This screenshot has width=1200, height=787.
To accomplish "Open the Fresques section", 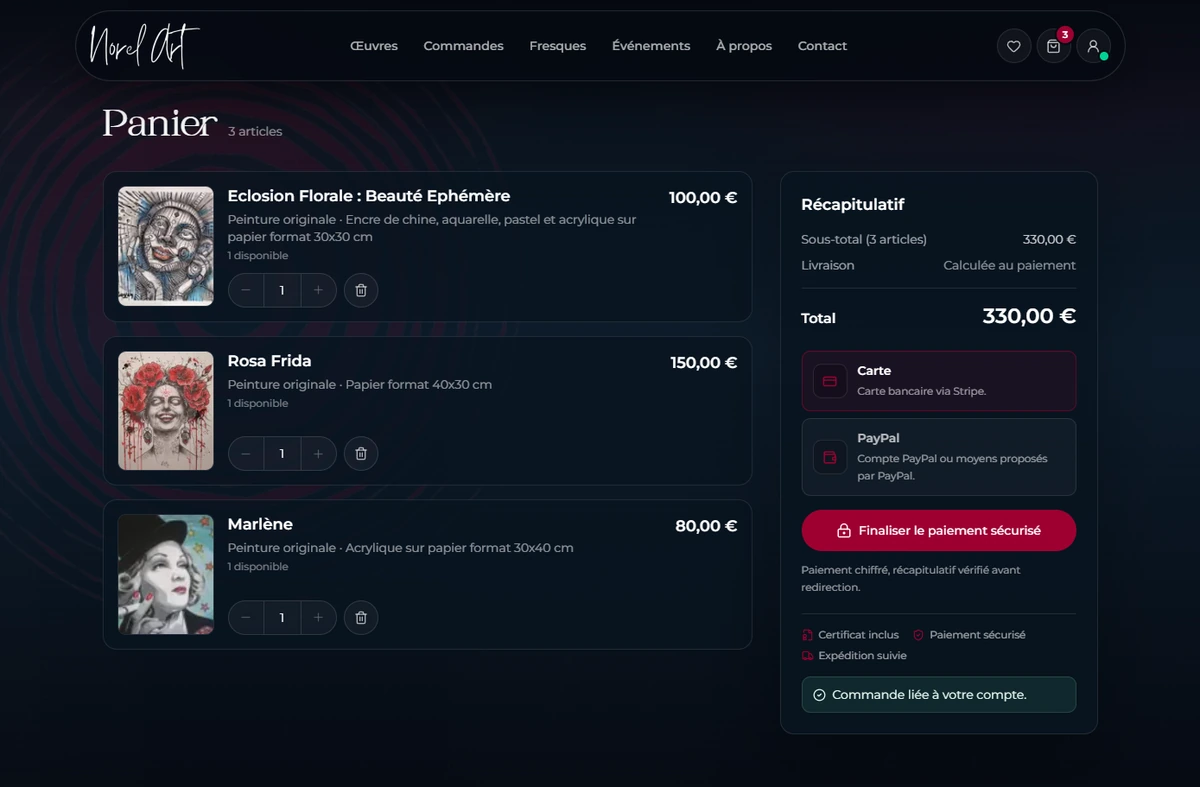I will [x=557, y=46].
